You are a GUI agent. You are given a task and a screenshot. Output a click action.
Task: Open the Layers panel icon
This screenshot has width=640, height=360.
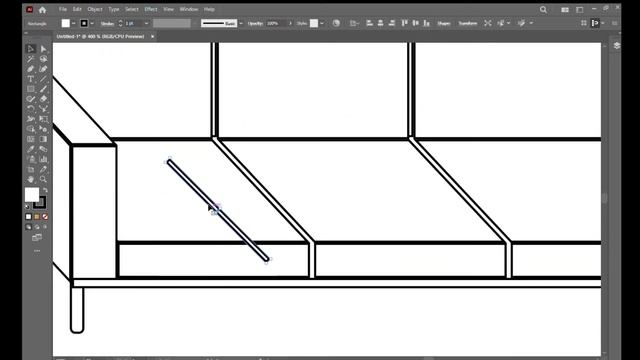tap(617, 46)
